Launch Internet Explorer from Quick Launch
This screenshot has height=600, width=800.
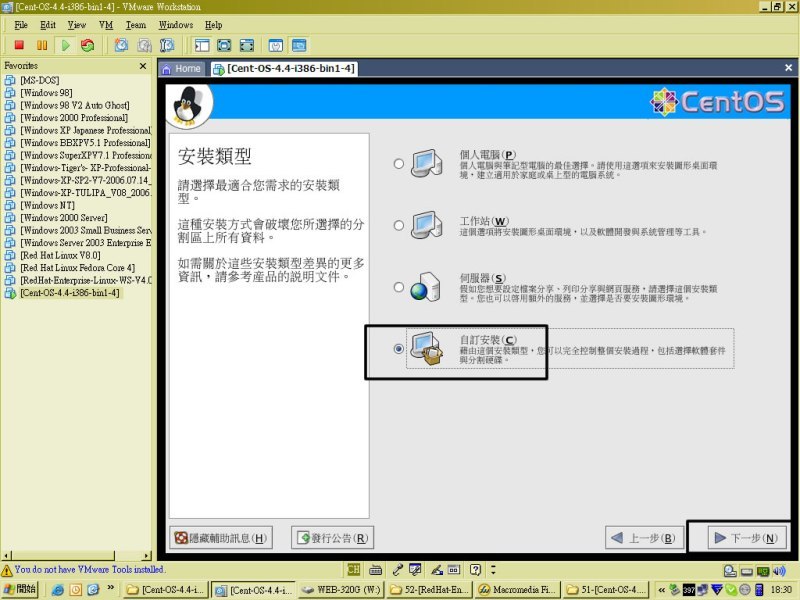pyautogui.click(x=58, y=590)
